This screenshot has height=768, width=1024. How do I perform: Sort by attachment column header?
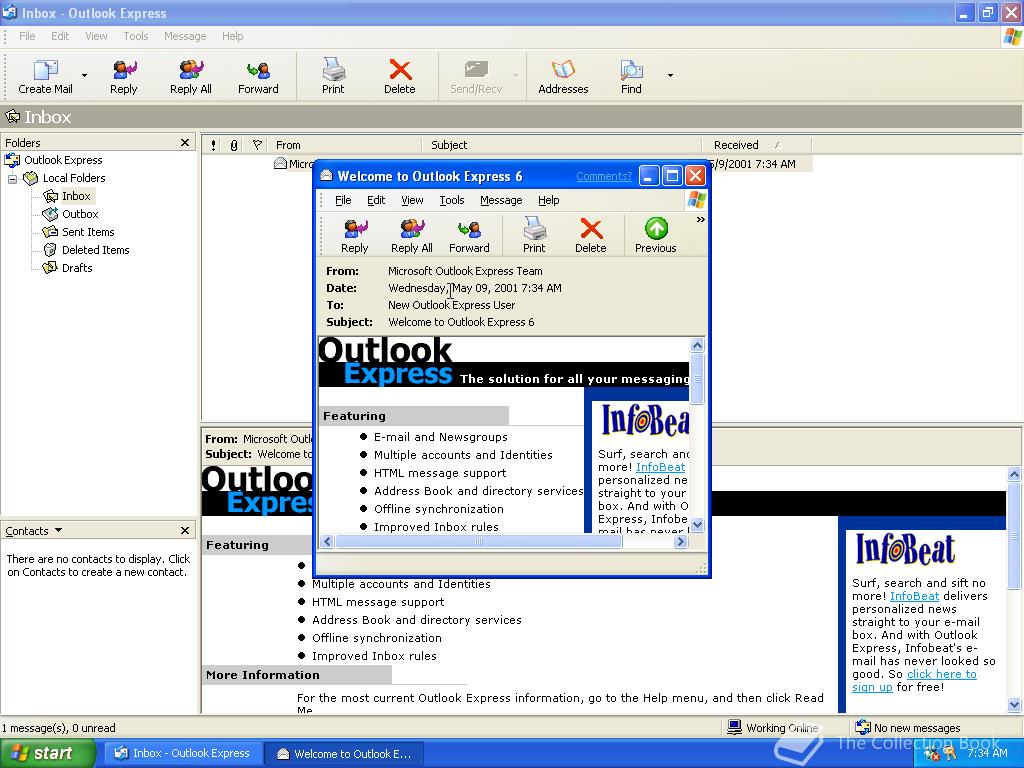tap(234, 145)
